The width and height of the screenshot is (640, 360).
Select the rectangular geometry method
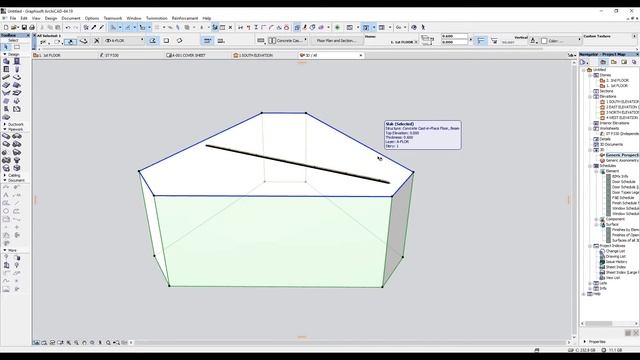[166, 40]
